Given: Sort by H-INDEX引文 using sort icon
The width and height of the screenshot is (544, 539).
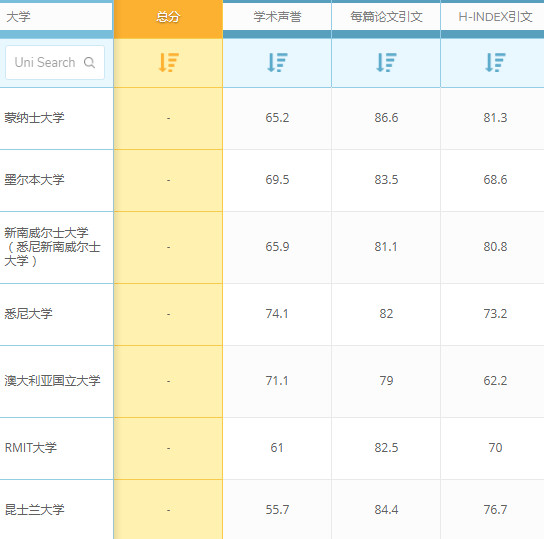Looking at the screenshot, I should [495, 62].
